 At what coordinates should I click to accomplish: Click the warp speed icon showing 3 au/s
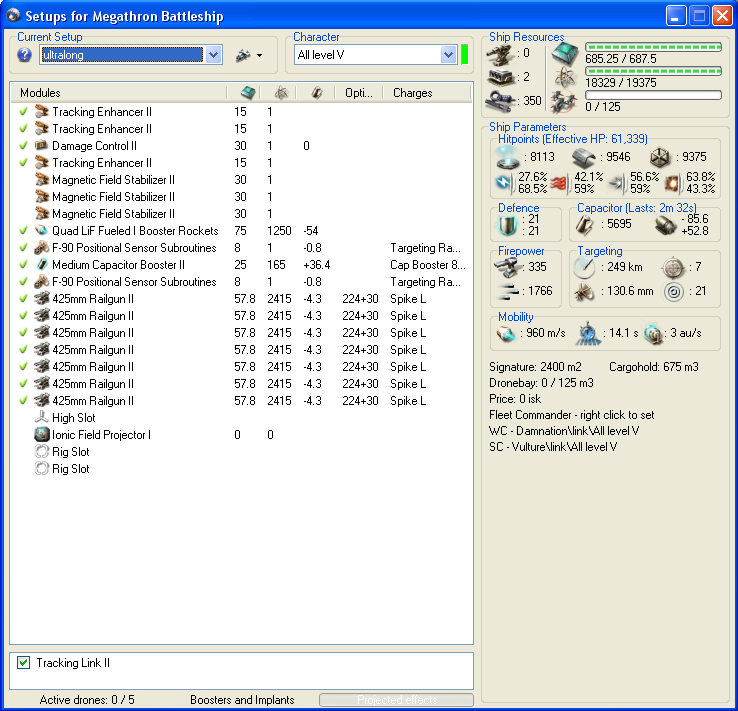tap(653, 334)
